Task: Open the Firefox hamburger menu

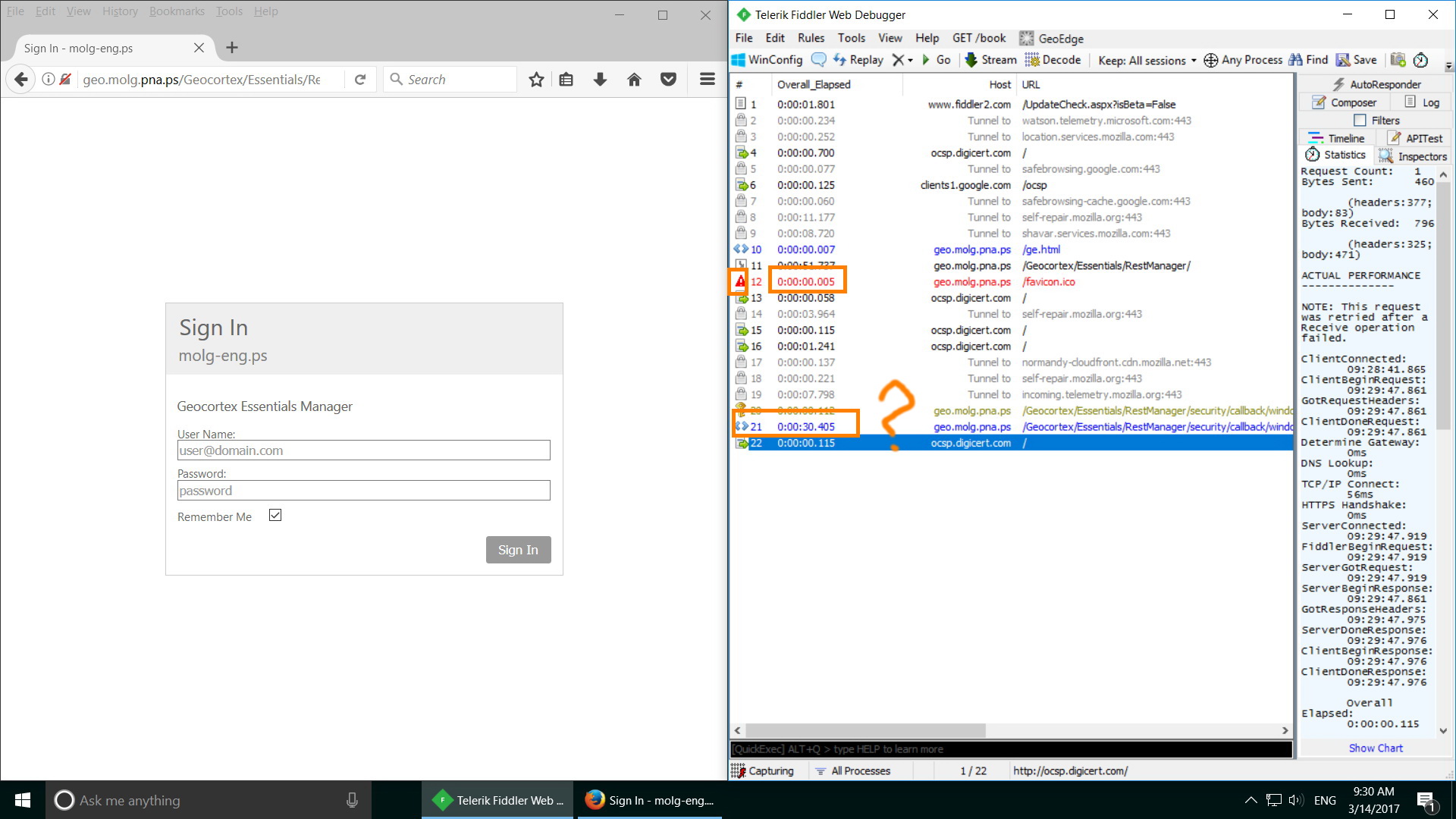Action: point(707,79)
